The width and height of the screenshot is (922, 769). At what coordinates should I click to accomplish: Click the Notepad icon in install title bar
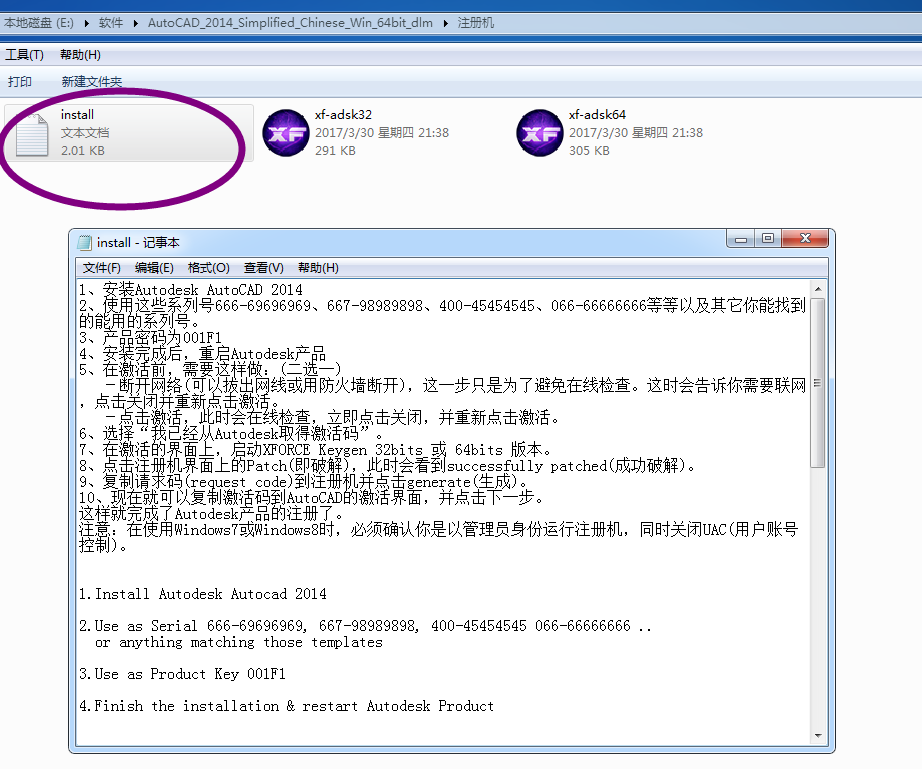(x=85, y=243)
